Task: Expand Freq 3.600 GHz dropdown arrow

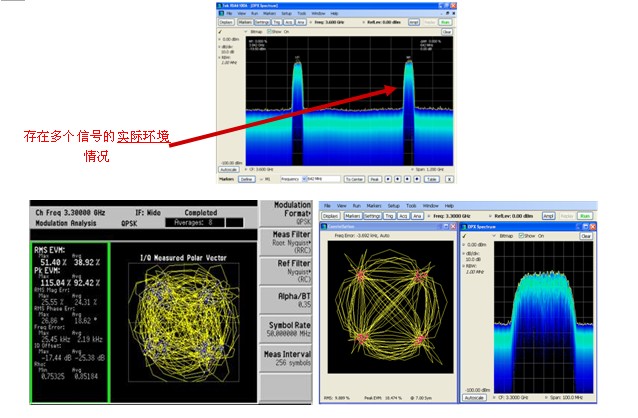Action: (311, 22)
